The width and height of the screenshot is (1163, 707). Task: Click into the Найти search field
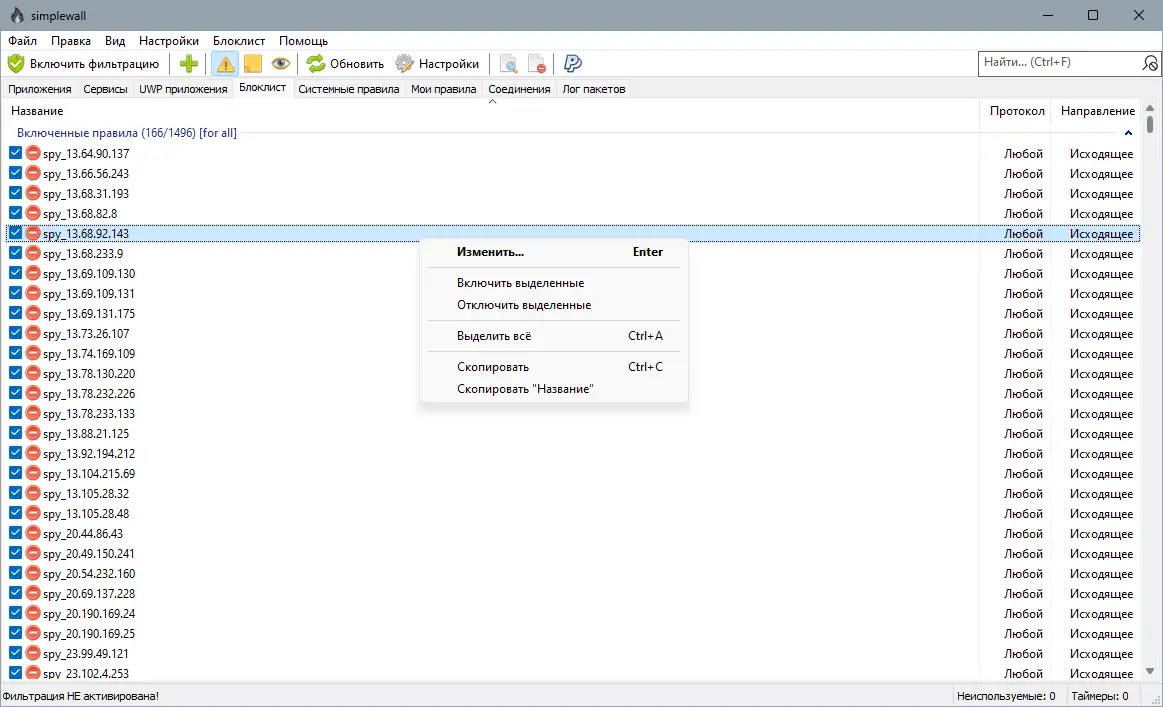tap(1059, 63)
